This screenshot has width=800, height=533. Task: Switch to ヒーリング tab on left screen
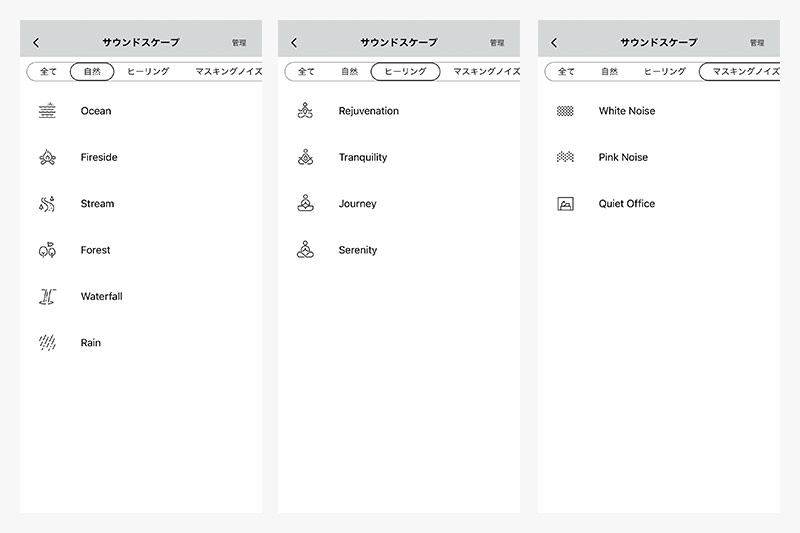(x=148, y=71)
